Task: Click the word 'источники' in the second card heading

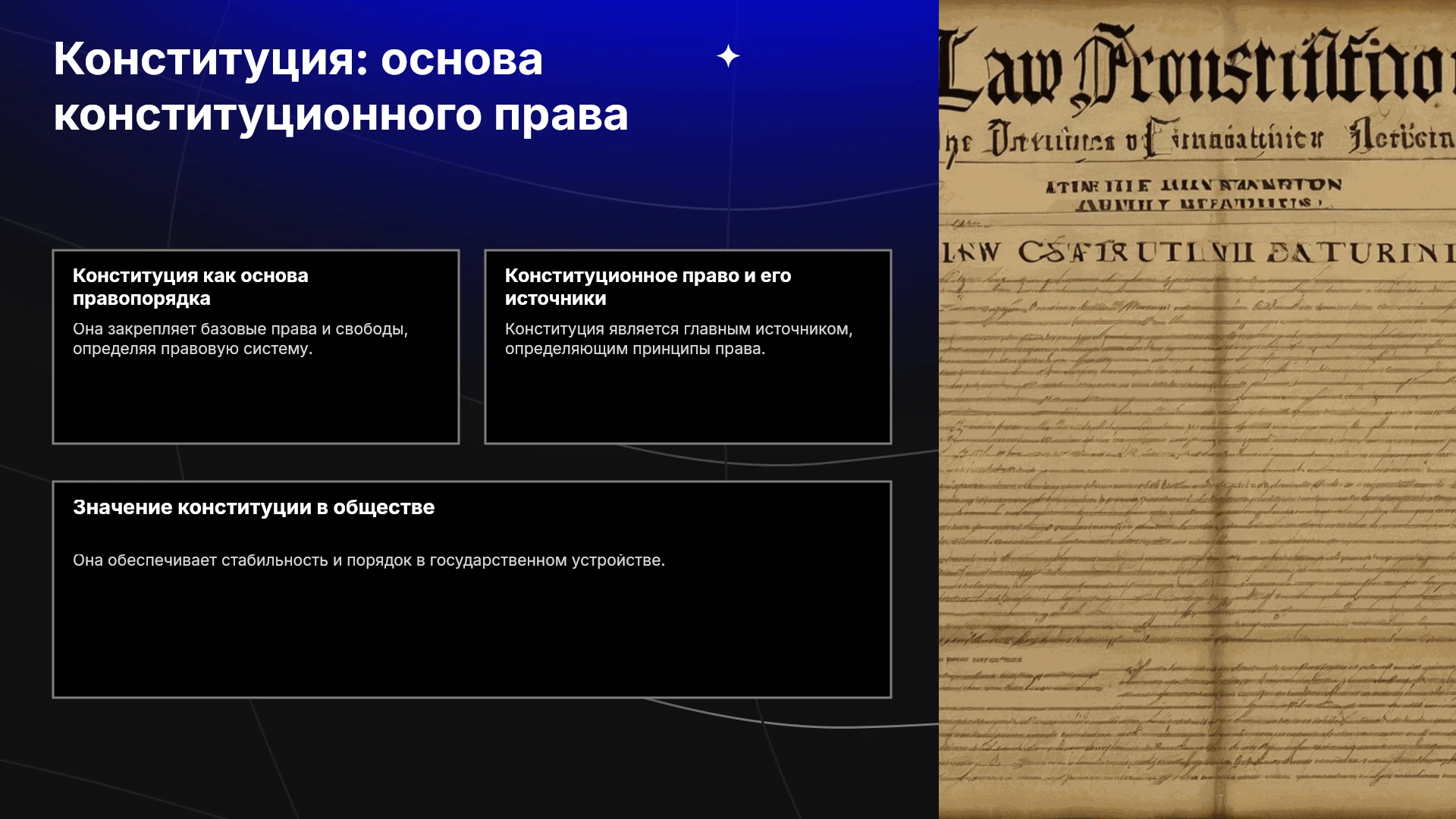Action: coord(556,299)
